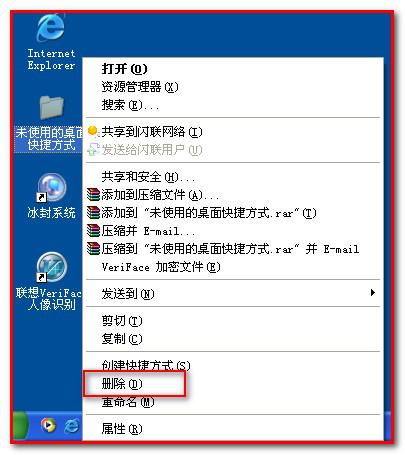This screenshot has width=405, height=455.
Task: Select the 未使用的桌面快捷方式 folder icon
Action: click(51, 107)
